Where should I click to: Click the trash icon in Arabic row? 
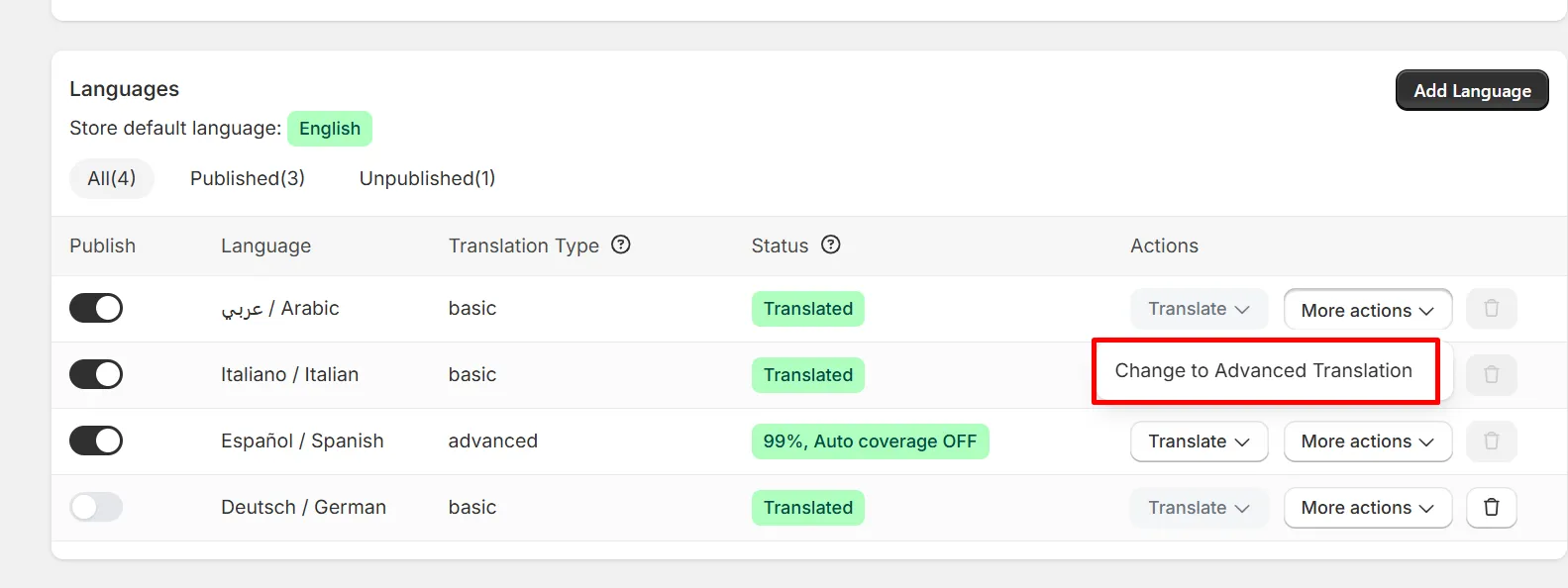[1491, 309]
